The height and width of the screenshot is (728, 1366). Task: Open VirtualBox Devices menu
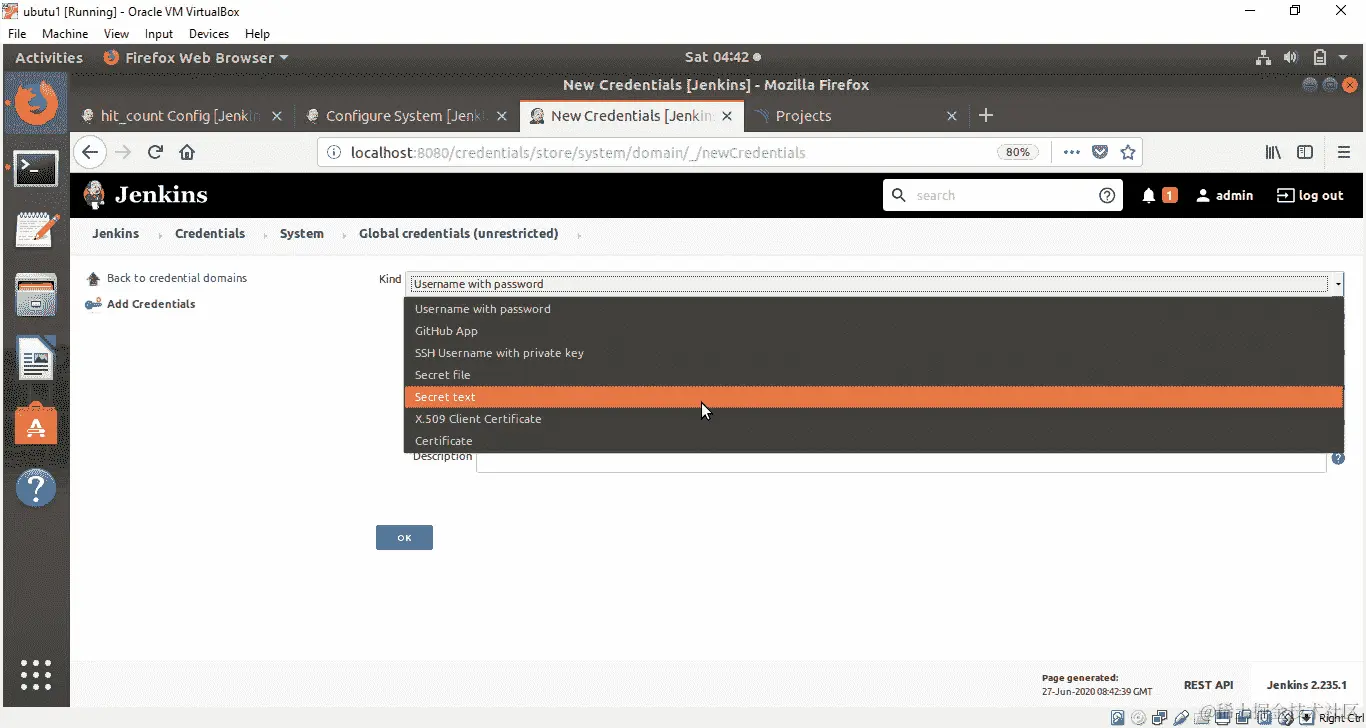click(x=209, y=34)
